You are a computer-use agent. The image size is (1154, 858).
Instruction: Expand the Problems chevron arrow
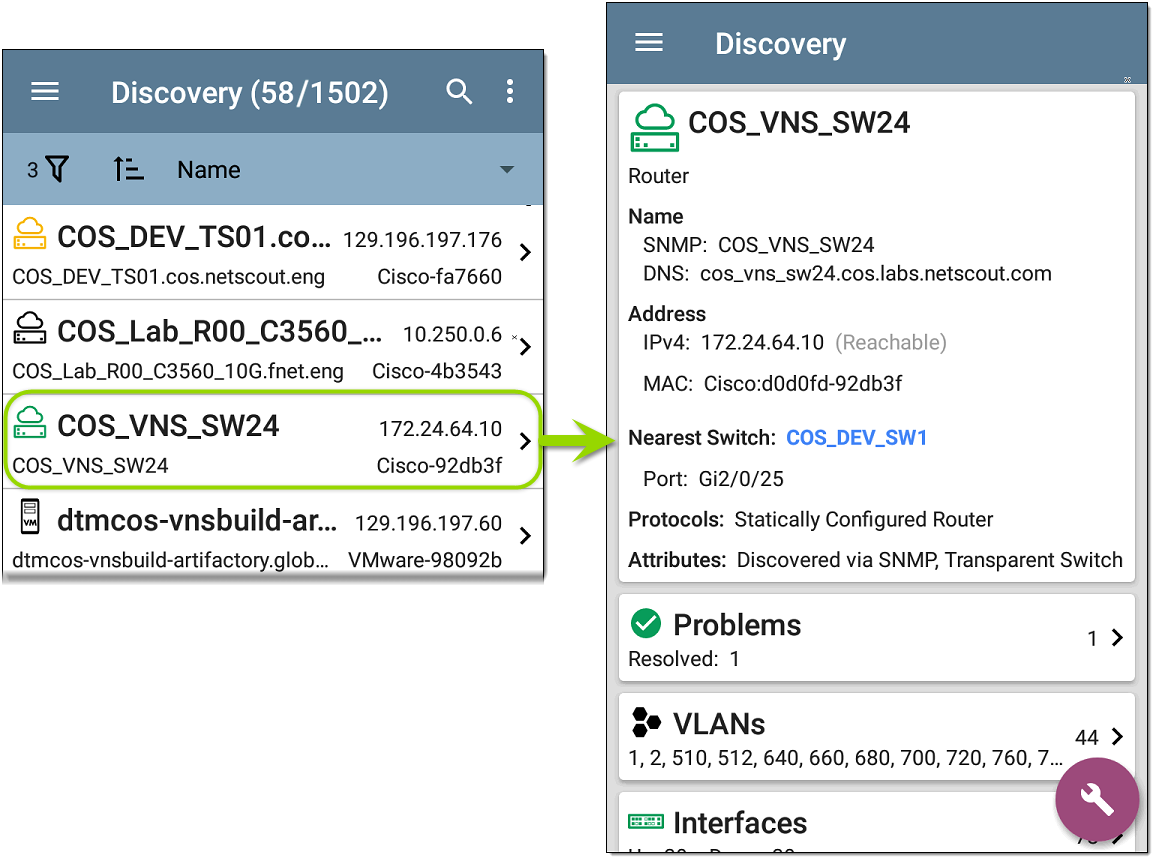click(1117, 637)
